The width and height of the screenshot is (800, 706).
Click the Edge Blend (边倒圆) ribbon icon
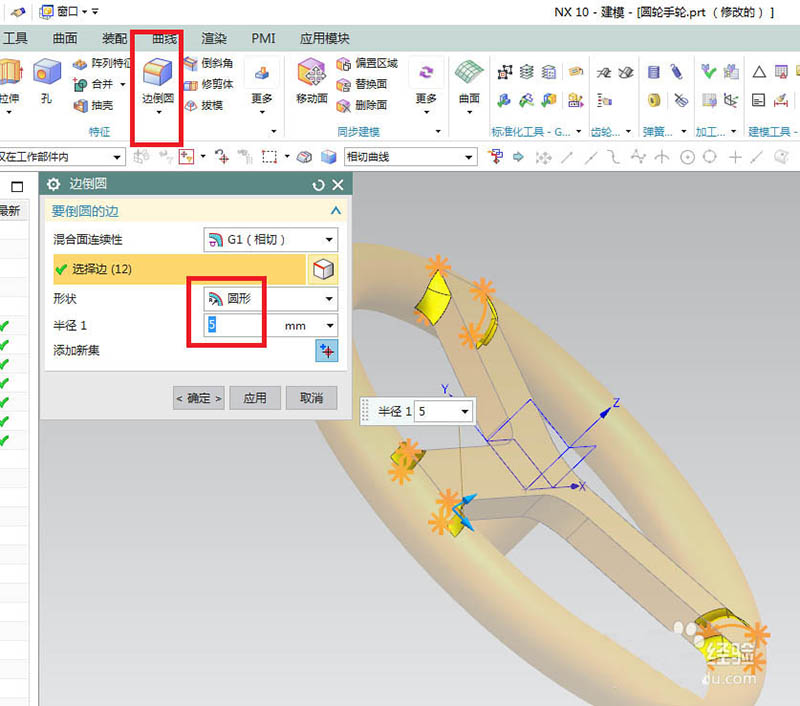[x=158, y=72]
